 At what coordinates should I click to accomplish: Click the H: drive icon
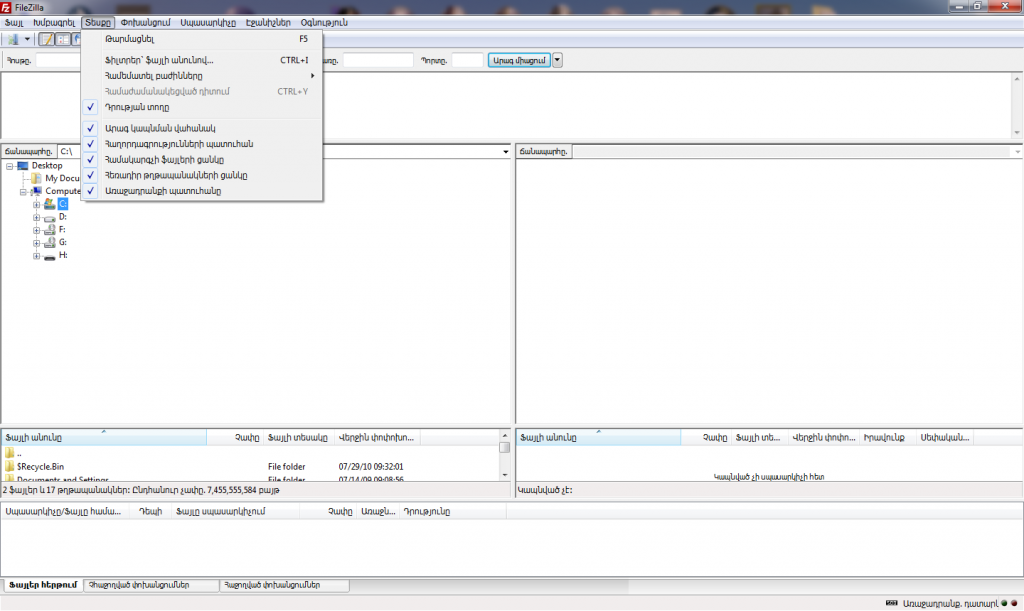pos(49,255)
